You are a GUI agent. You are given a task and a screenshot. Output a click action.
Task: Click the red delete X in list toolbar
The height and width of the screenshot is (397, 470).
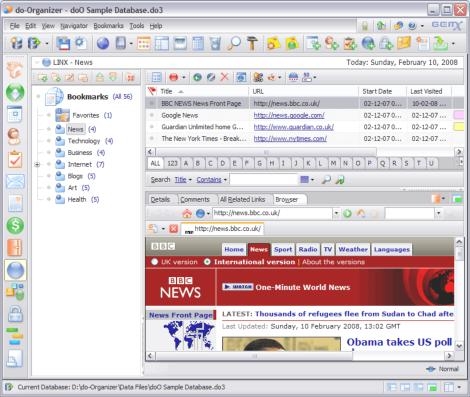[x=225, y=77]
